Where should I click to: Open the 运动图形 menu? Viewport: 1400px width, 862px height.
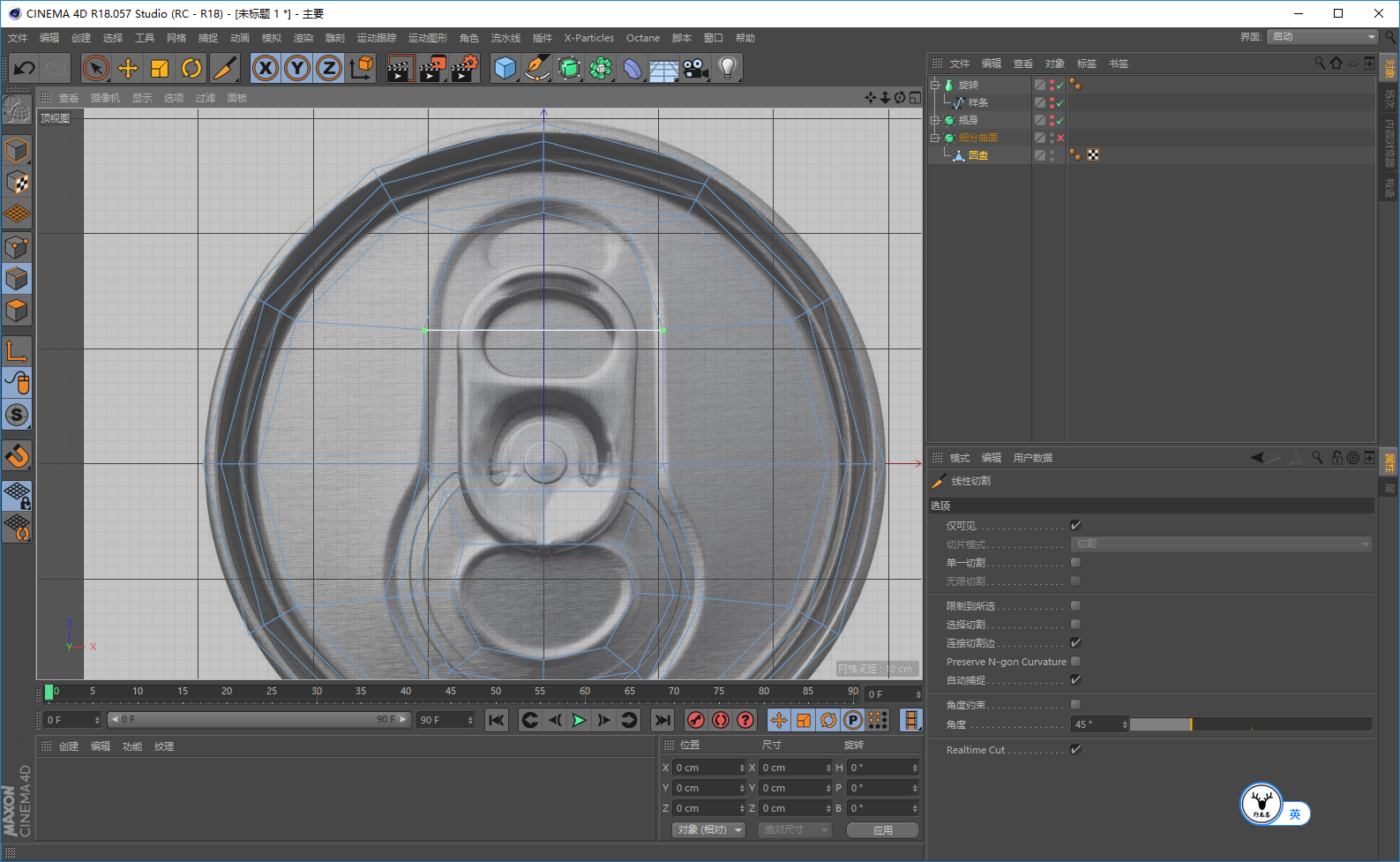[x=427, y=38]
